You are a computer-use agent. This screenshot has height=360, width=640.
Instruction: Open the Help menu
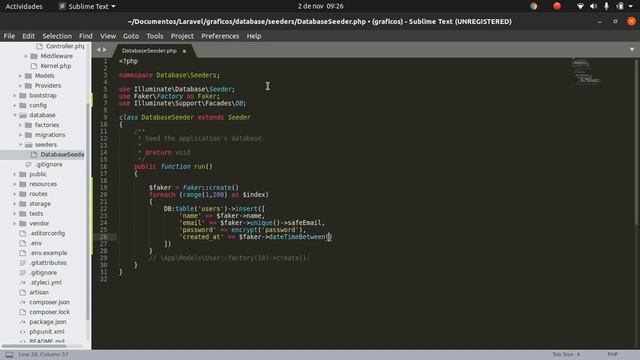[x=253, y=36]
